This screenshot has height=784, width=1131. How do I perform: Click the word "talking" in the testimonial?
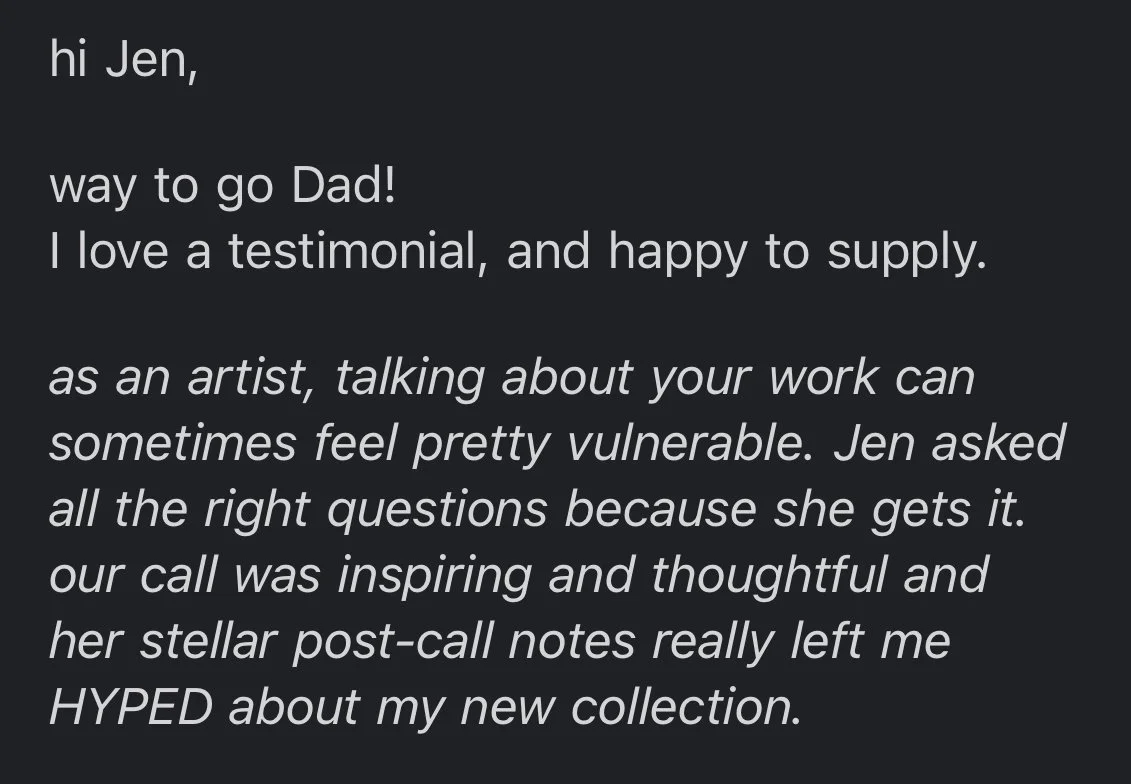click(410, 379)
